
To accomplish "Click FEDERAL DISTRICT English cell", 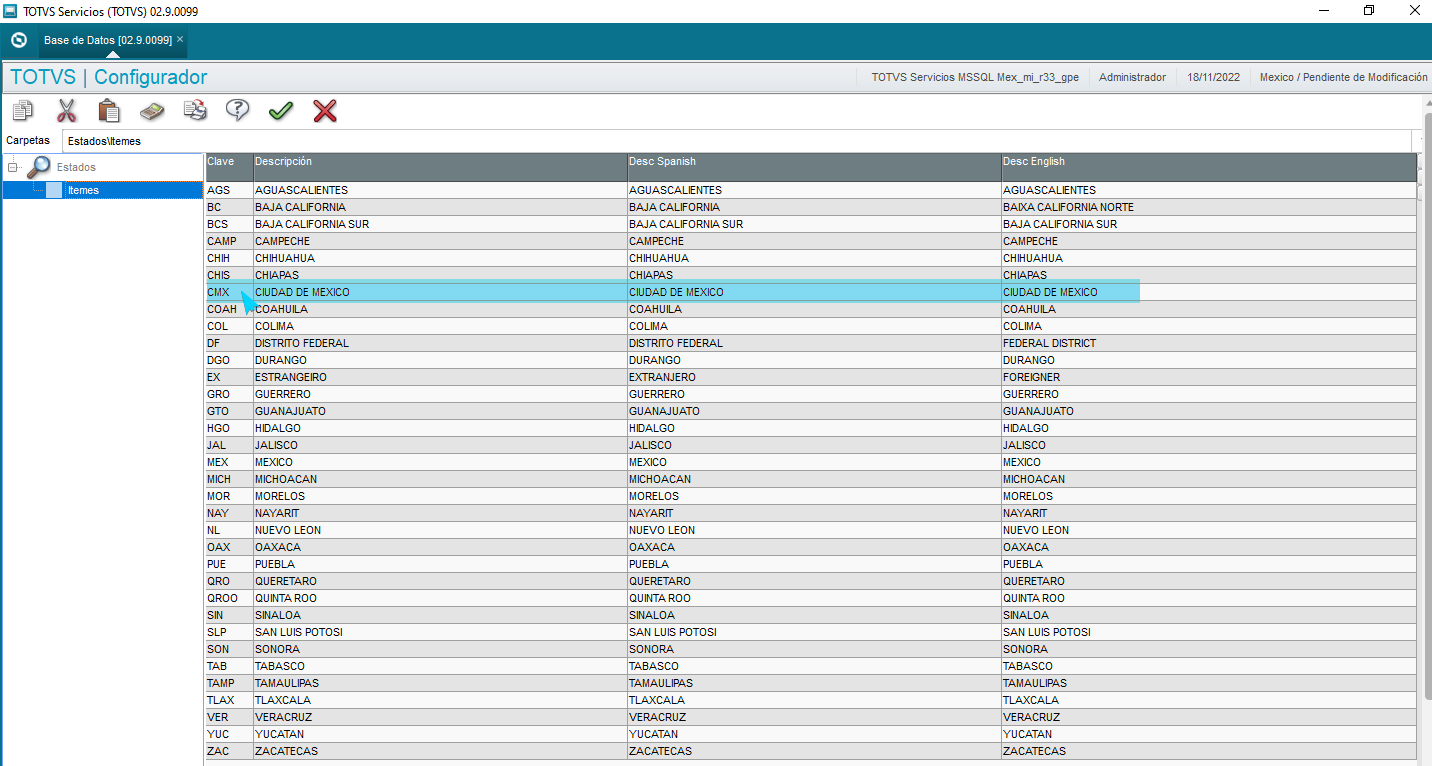I will (1209, 343).
